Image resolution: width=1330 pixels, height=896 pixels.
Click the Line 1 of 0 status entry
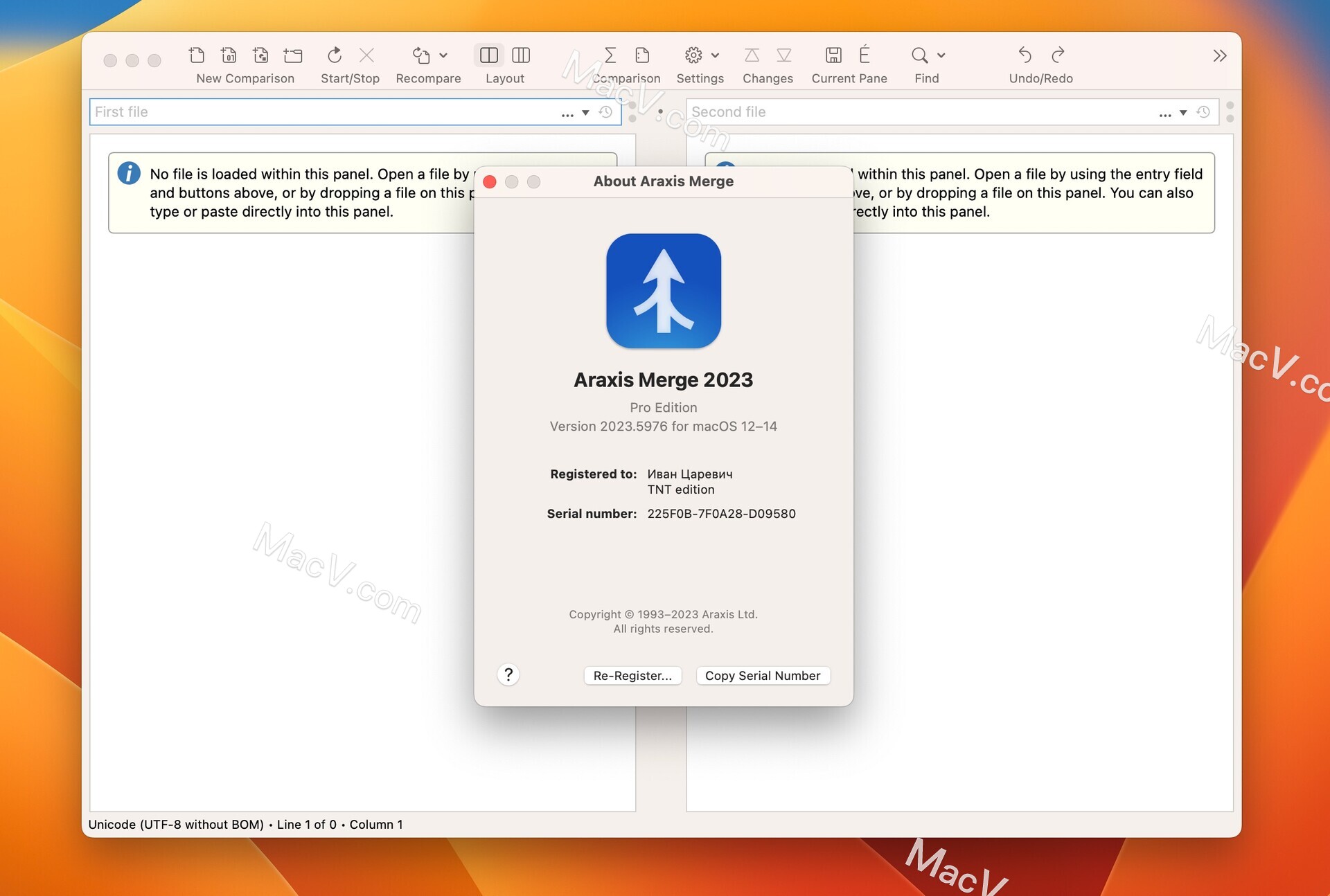pos(307,825)
